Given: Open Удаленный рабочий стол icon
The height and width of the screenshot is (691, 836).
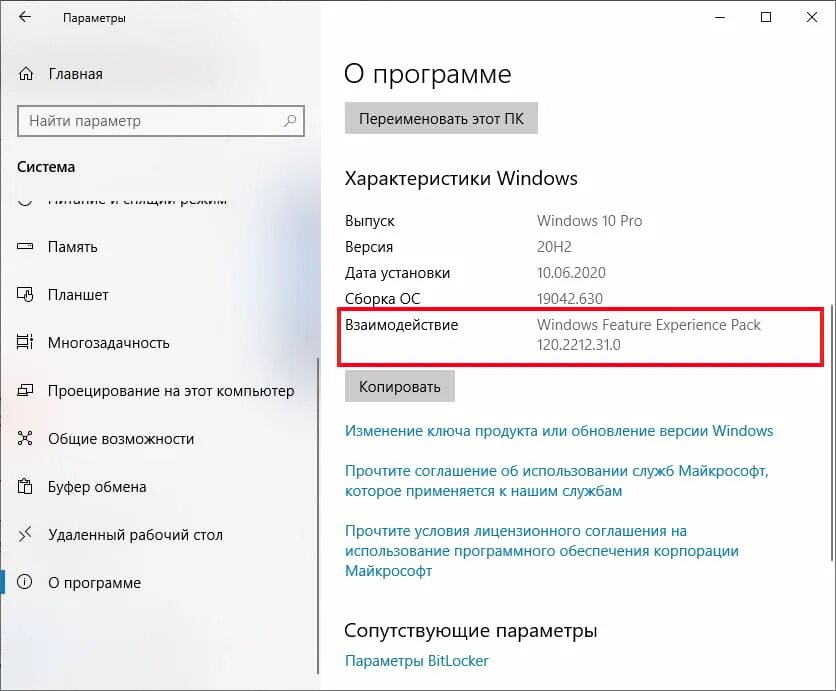Looking at the screenshot, I should point(25,534).
